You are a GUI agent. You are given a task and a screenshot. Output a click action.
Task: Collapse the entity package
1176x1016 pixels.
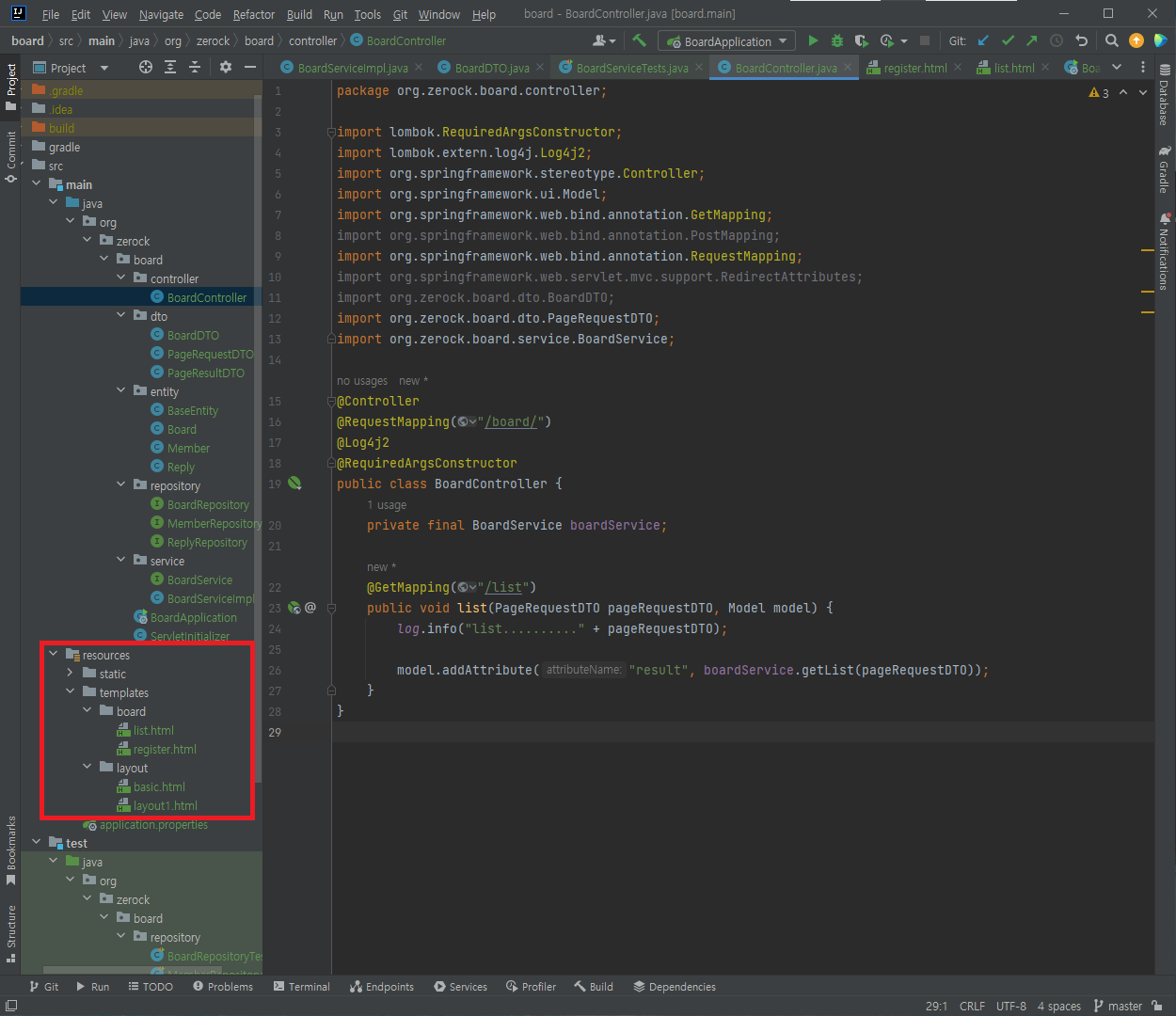coord(121,390)
